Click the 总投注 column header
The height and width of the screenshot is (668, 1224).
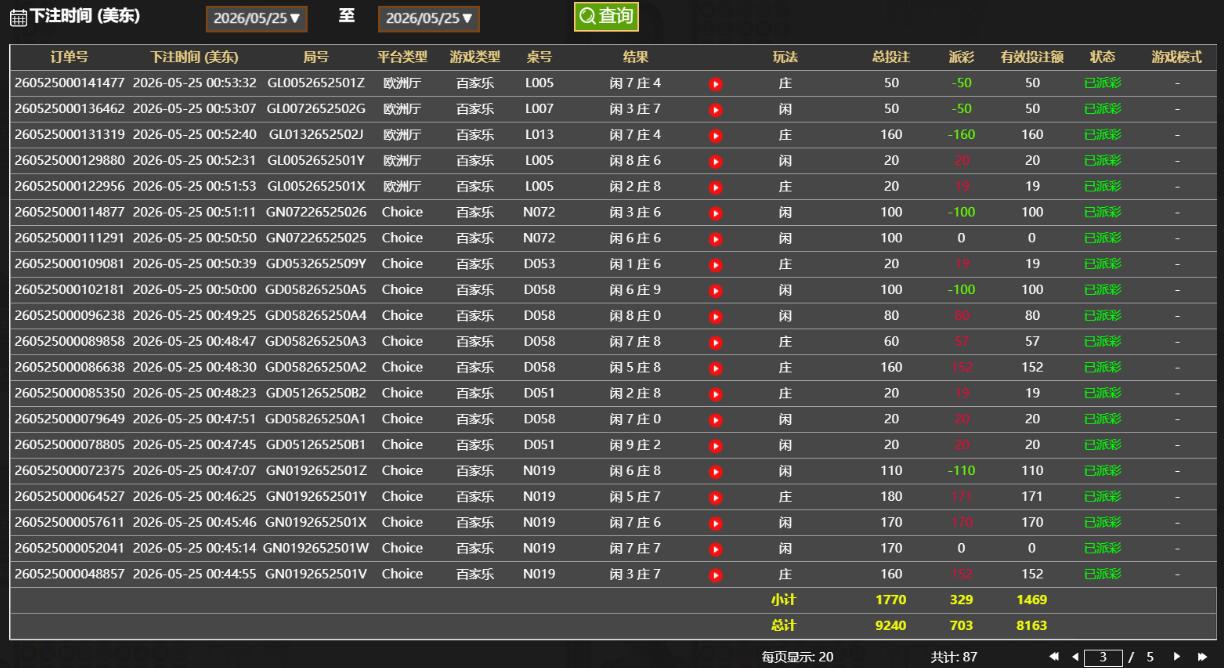[x=891, y=57]
